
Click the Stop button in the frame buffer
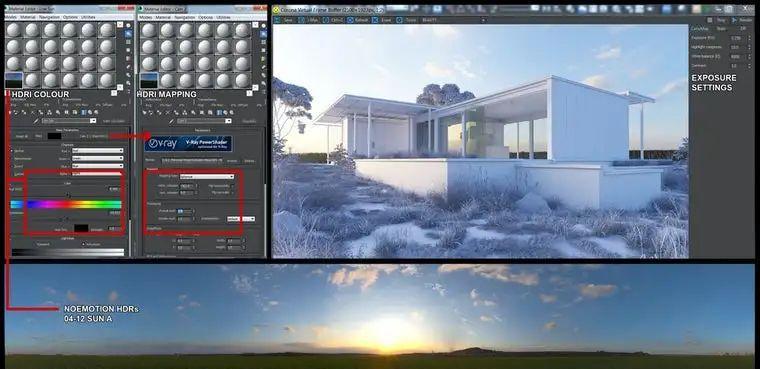[x=717, y=20]
